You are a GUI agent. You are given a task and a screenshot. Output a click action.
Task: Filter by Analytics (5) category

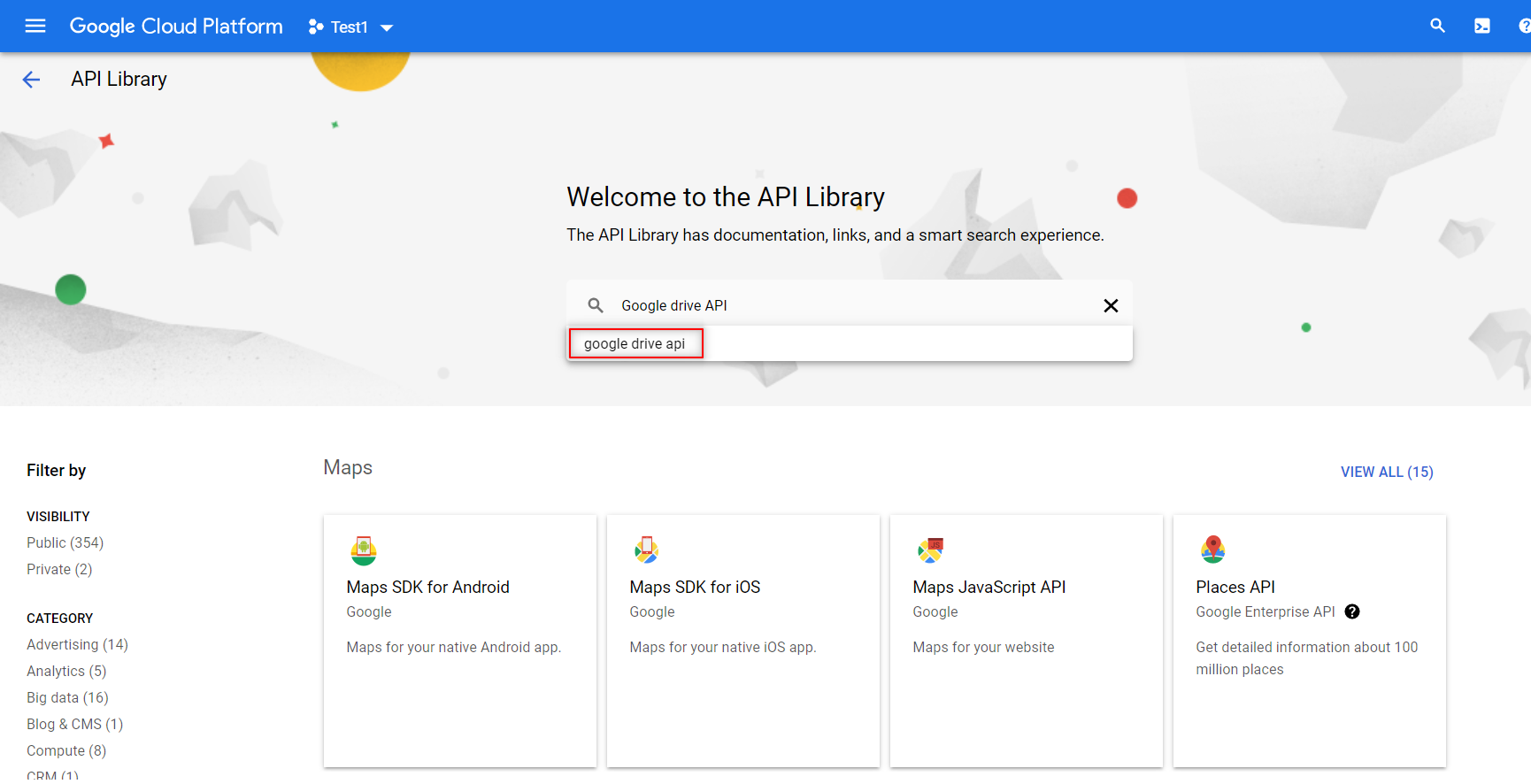click(66, 671)
